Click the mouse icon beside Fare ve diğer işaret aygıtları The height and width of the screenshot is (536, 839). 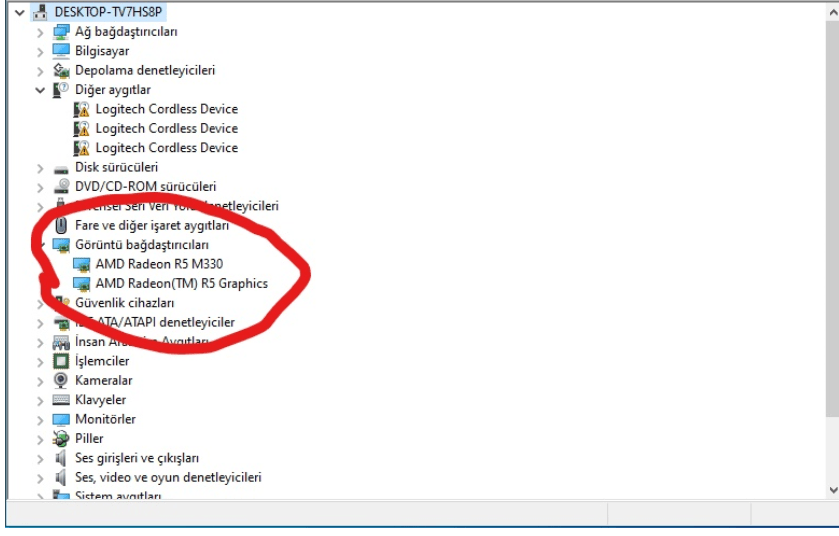pyautogui.click(x=61, y=225)
